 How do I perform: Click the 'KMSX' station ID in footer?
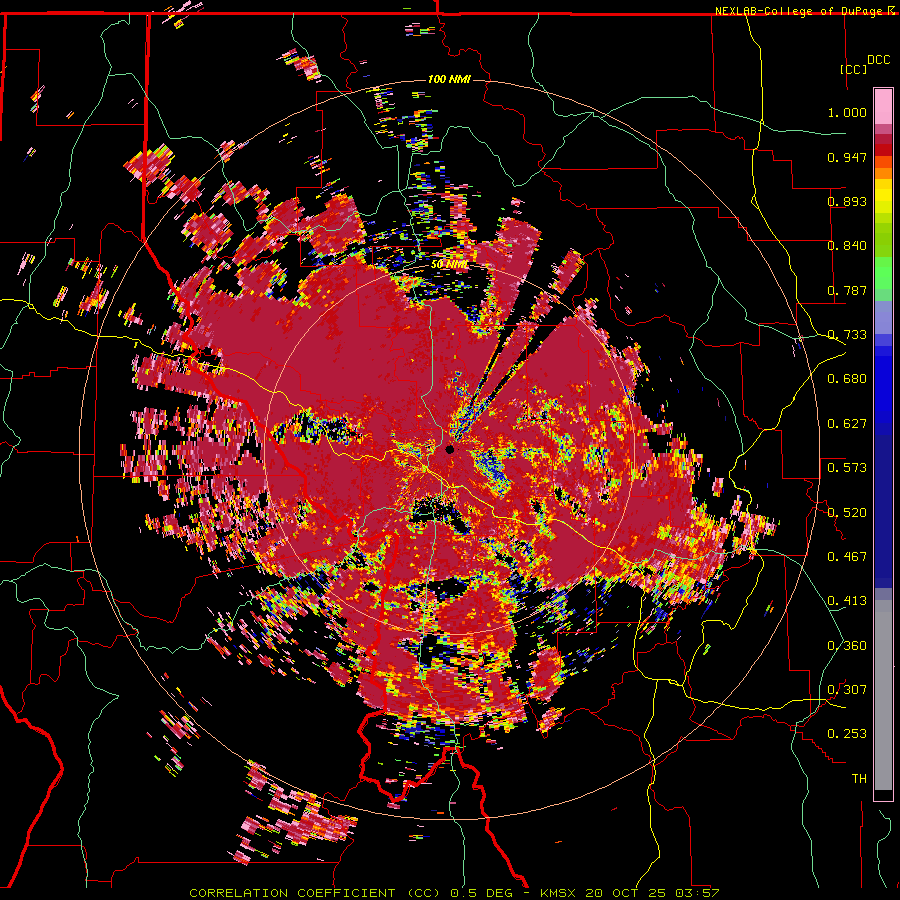[559, 893]
